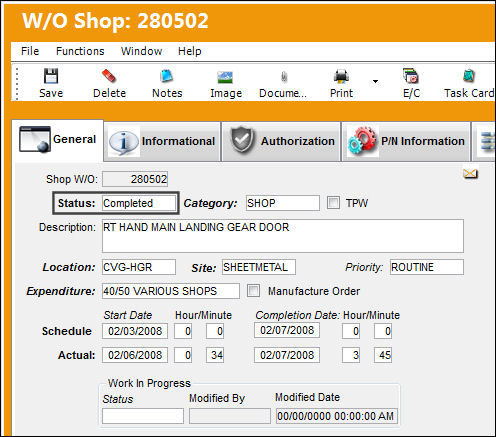Click the Work In Progress Status field

[143, 416]
